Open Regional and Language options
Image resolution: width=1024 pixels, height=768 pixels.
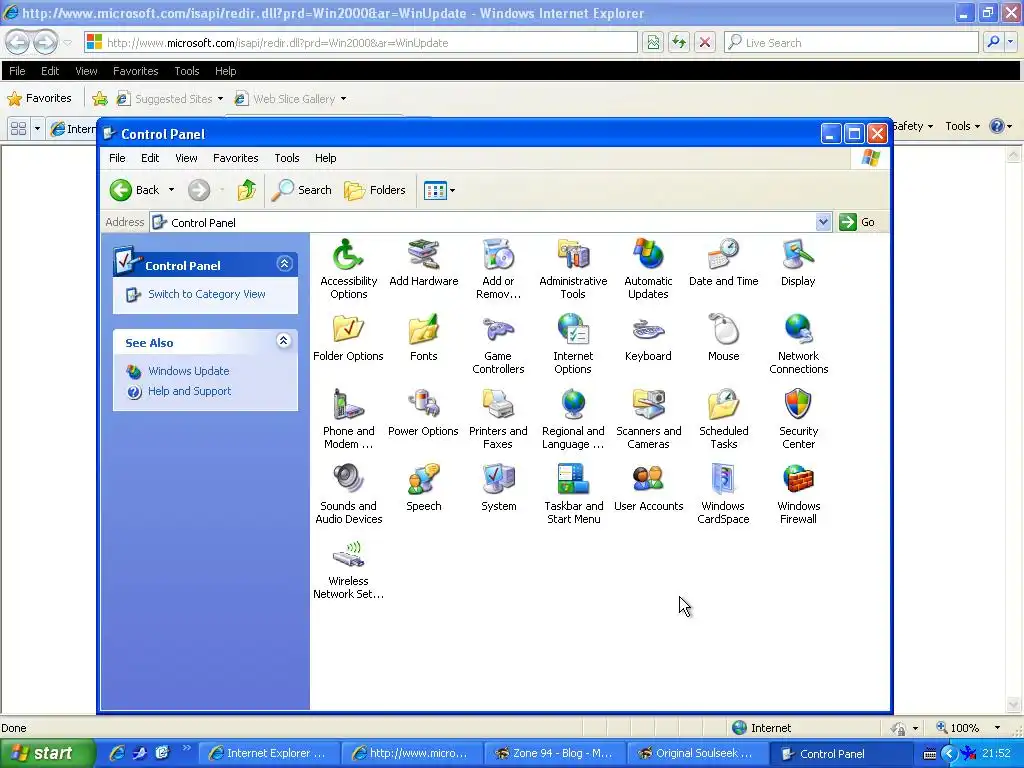[573, 419]
